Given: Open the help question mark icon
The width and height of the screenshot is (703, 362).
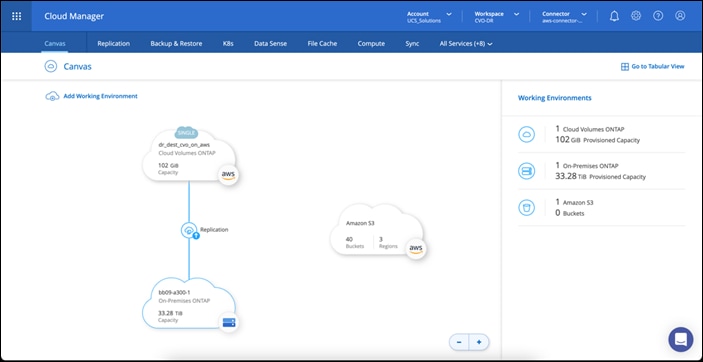Looking at the screenshot, I should 658,16.
